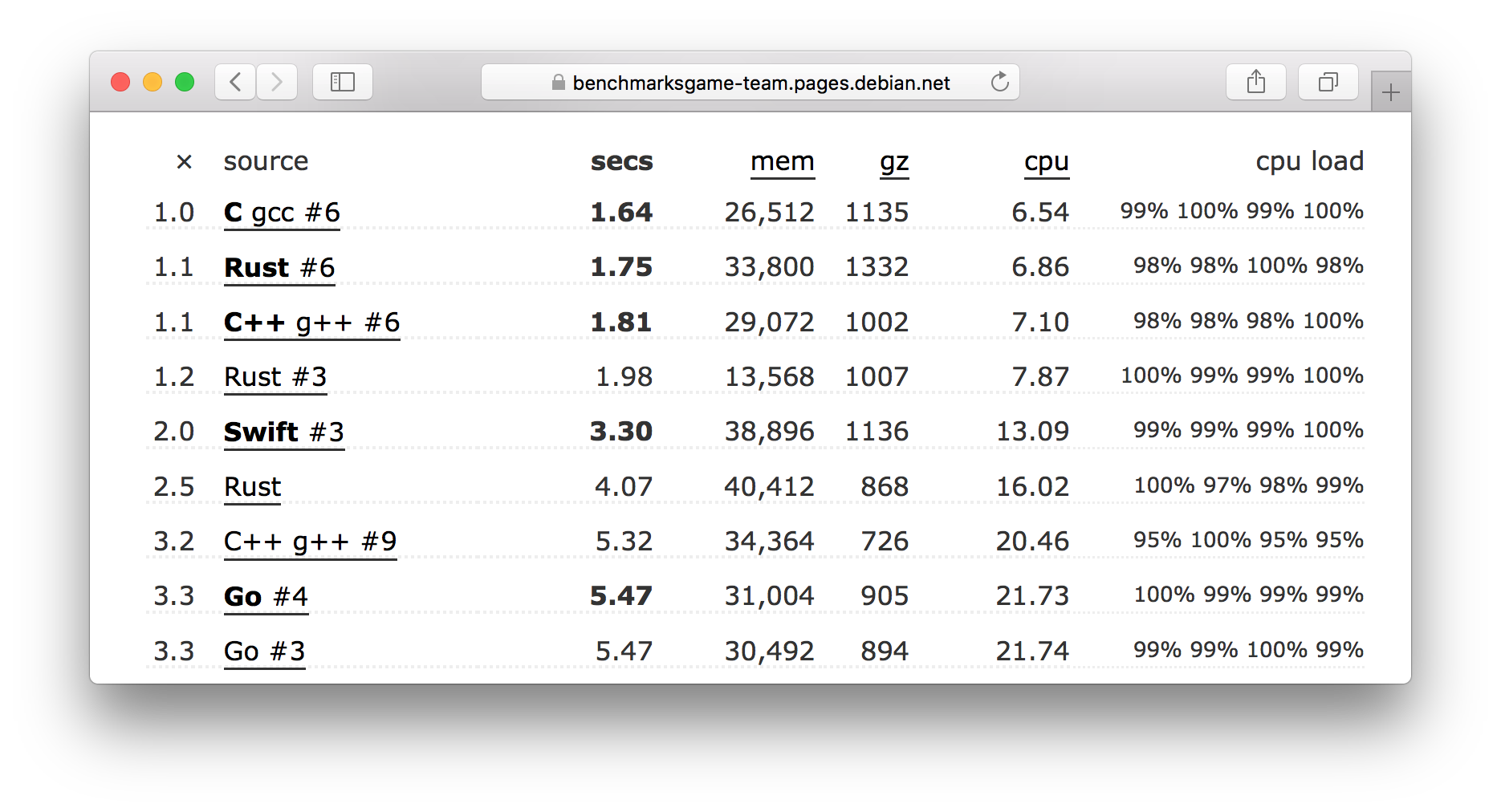The width and height of the screenshot is (1501, 812).
Task: Toggle the Safari sidebar button
Action: [343, 82]
